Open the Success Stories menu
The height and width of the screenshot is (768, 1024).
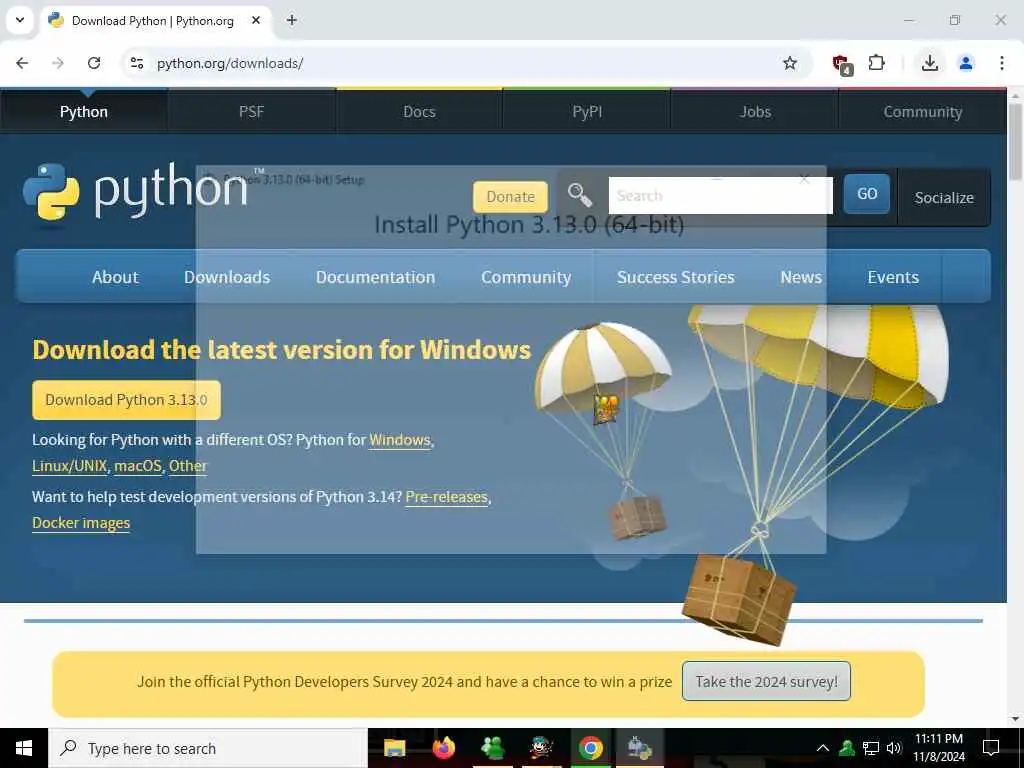click(x=675, y=277)
